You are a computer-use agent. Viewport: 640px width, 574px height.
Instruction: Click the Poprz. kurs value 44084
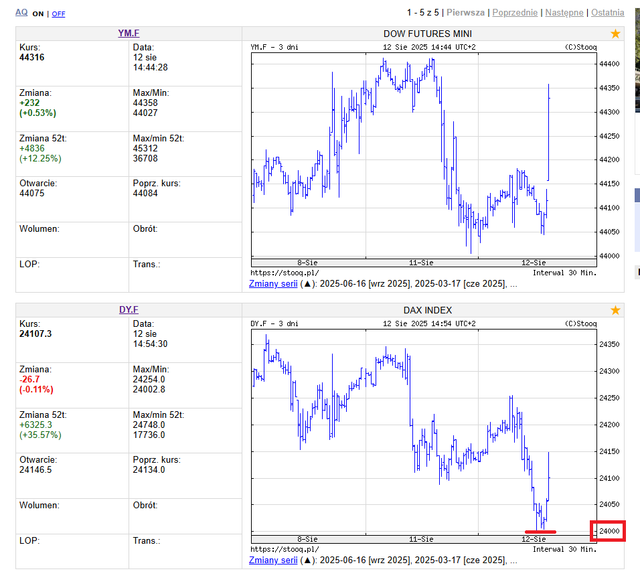pos(145,193)
